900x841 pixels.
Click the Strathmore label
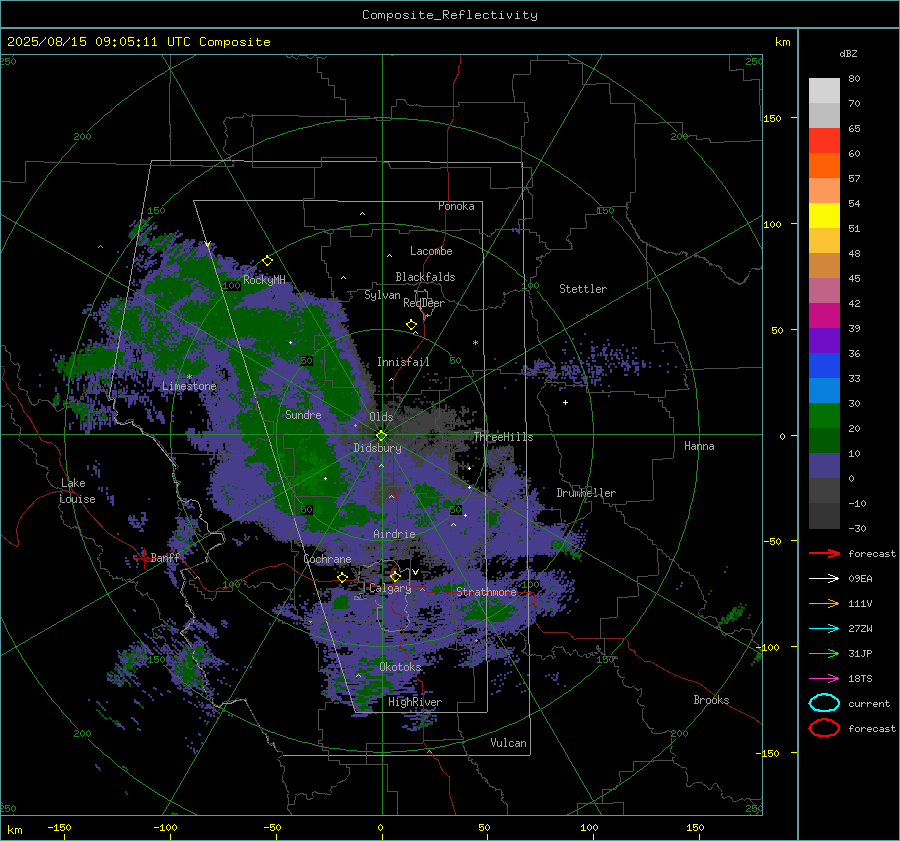(x=486, y=591)
